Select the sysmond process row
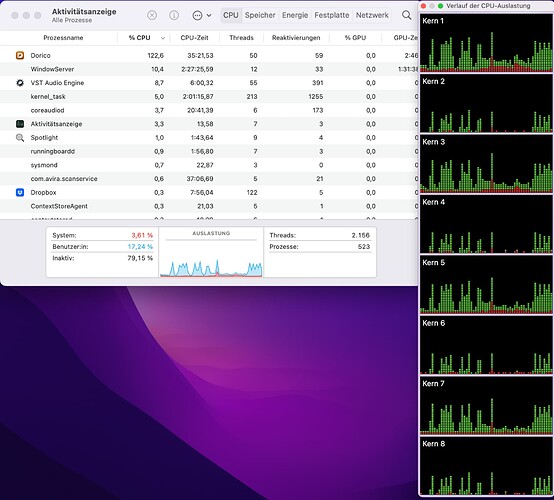554x500 pixels. pyautogui.click(x=209, y=165)
